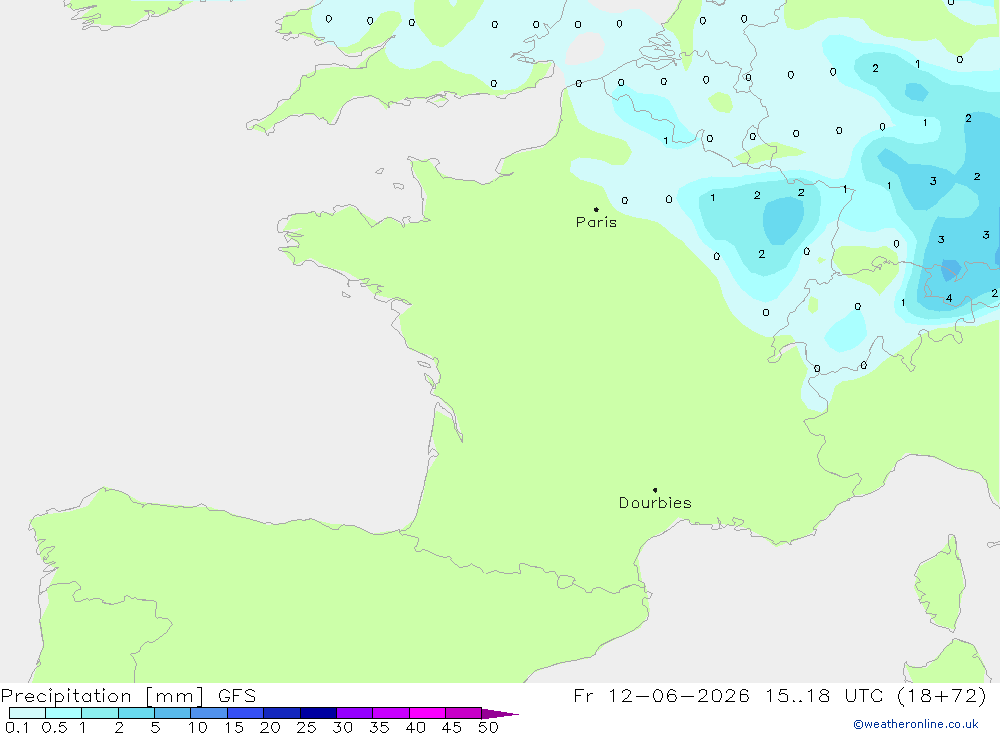The height and width of the screenshot is (733, 1000).
Task: Click the legend swatch between 40 and 45
Action: tap(427, 713)
